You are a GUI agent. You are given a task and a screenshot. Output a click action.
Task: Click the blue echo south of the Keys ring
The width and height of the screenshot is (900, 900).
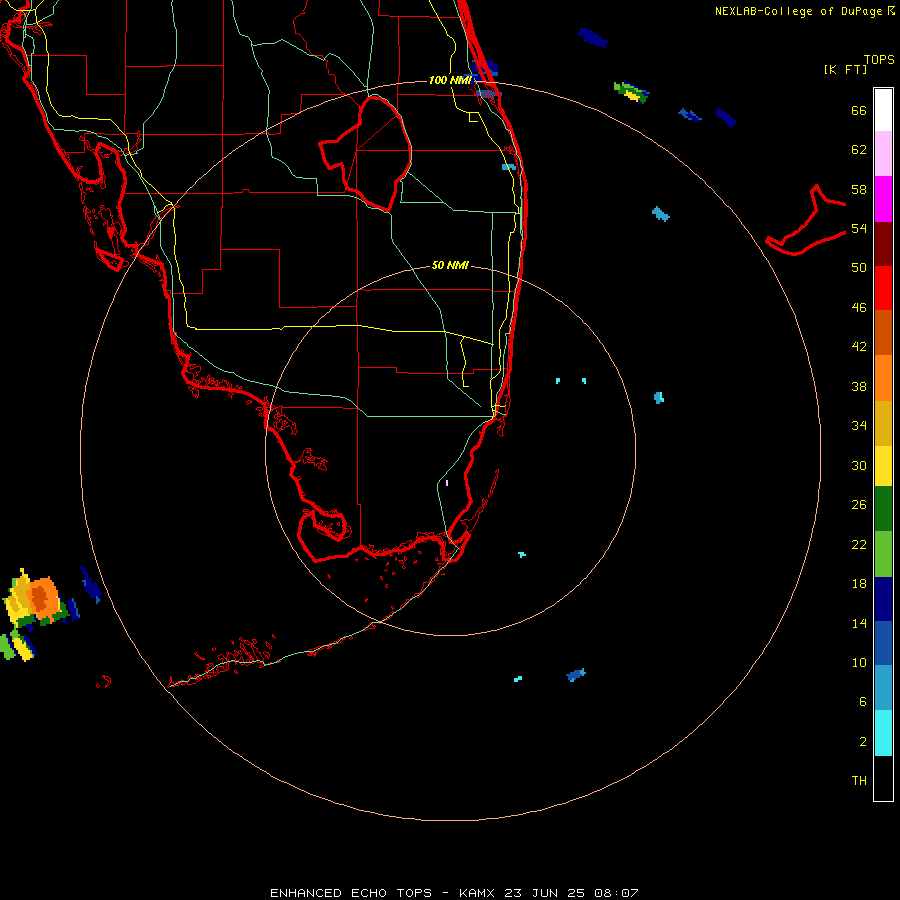point(576,674)
